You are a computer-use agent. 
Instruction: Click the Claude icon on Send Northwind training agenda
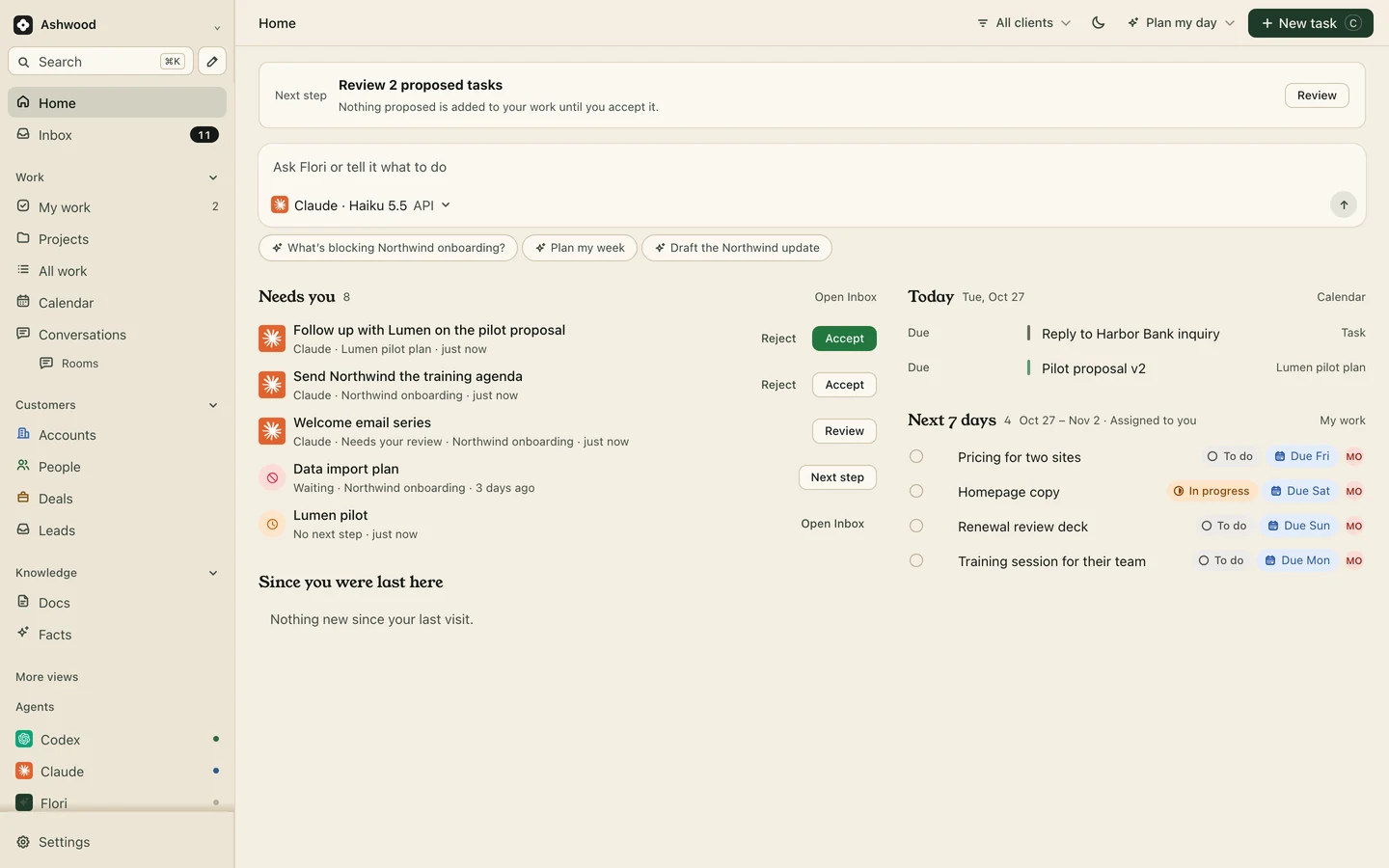coord(272,385)
